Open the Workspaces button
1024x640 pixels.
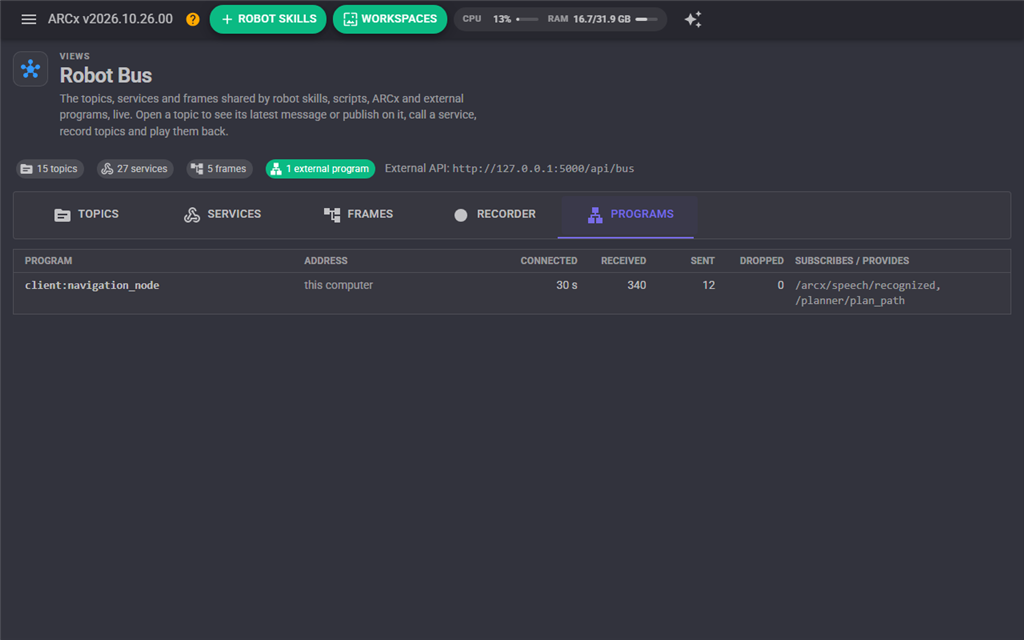[x=390, y=19]
